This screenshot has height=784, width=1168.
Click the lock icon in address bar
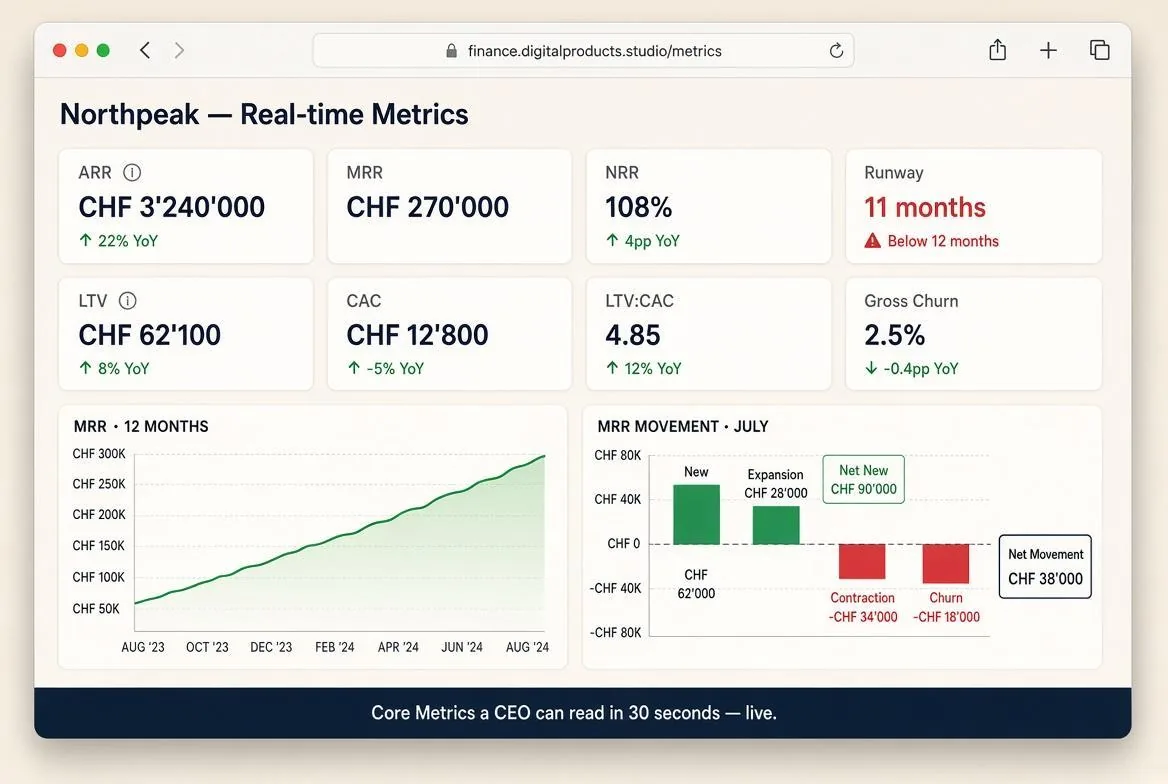point(451,51)
